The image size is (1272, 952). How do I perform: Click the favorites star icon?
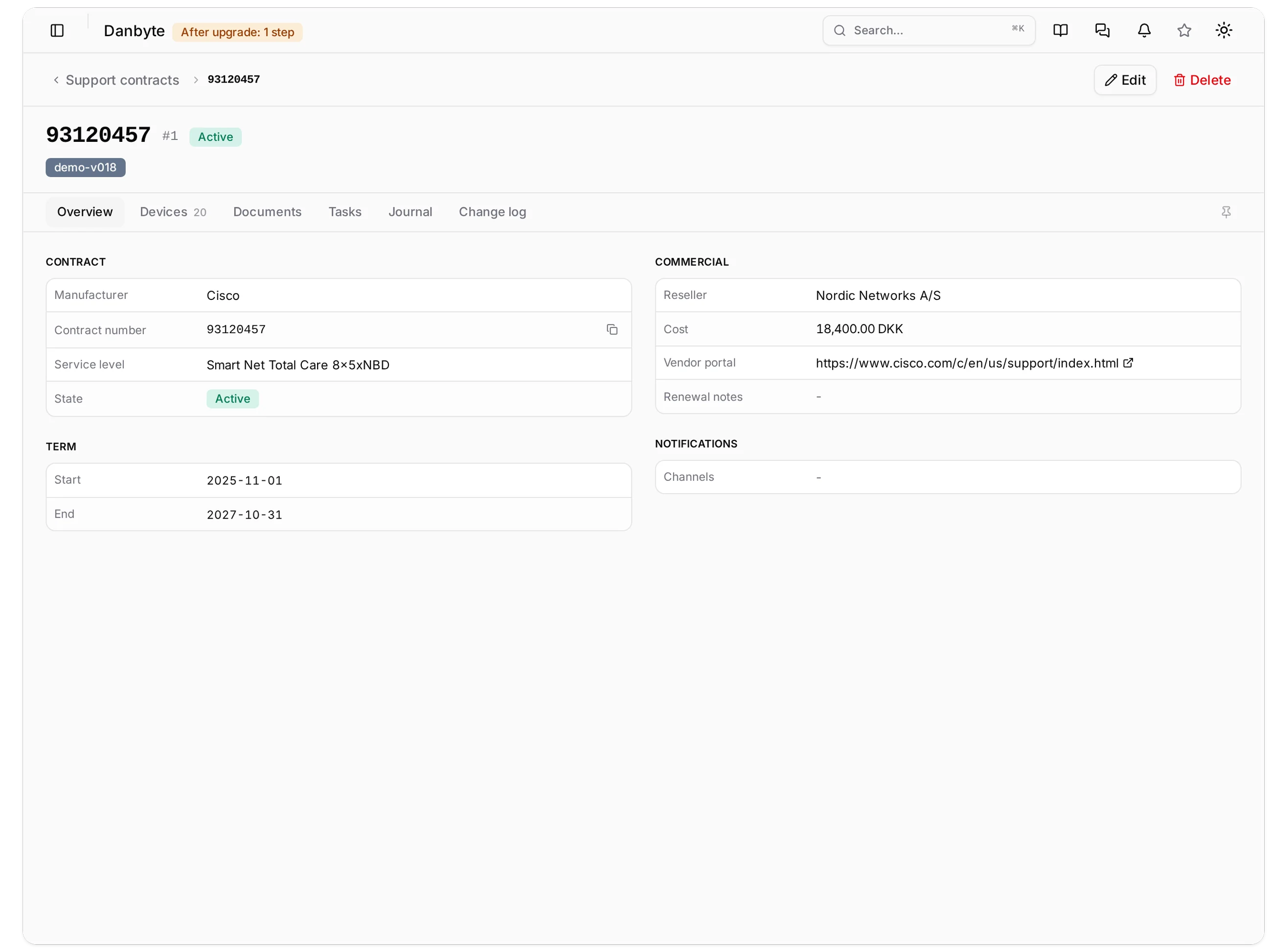pyautogui.click(x=1184, y=30)
